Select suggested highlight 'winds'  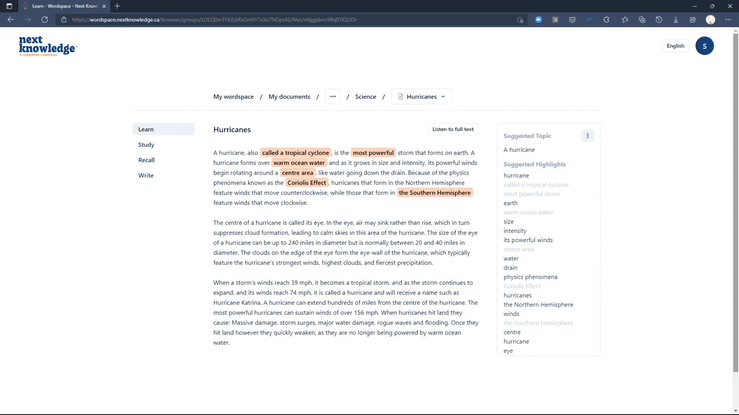click(x=511, y=314)
